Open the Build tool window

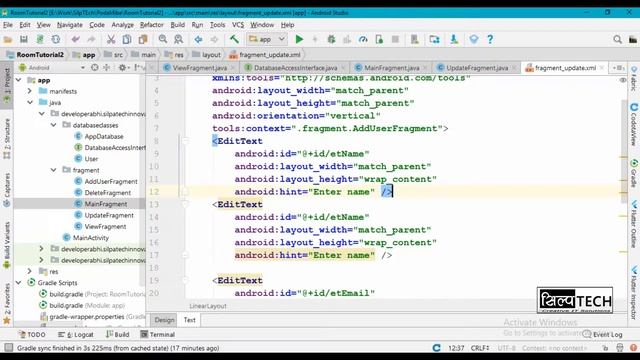click(118, 334)
